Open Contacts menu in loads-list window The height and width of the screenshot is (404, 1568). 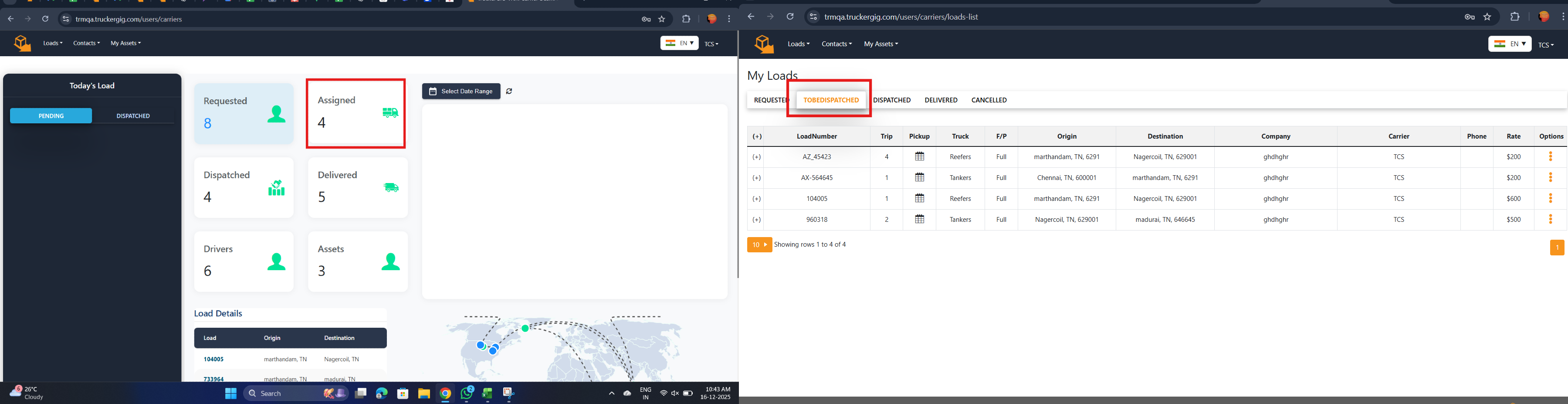click(836, 44)
